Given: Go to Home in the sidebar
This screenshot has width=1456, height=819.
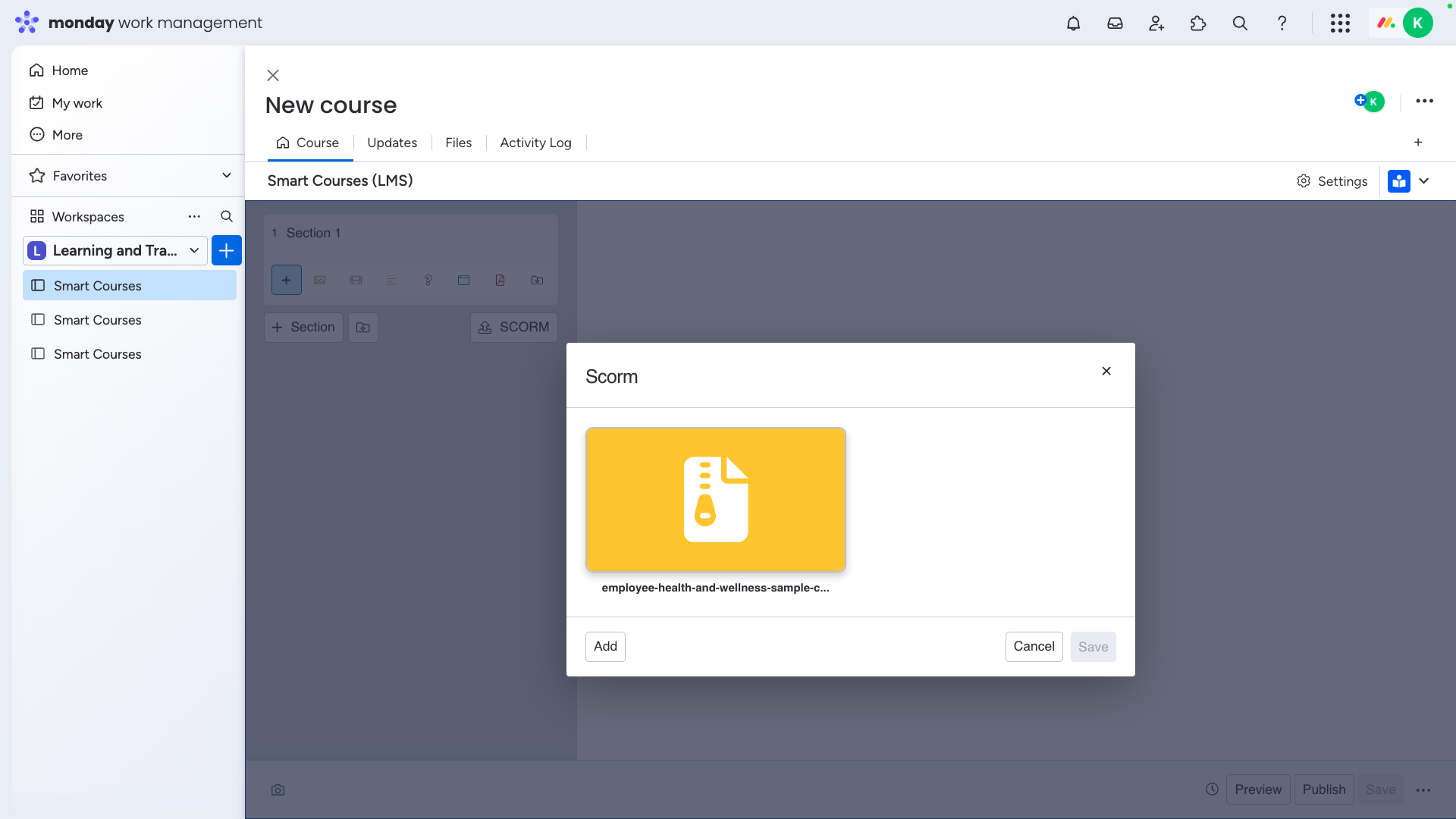Looking at the screenshot, I should 70,71.
